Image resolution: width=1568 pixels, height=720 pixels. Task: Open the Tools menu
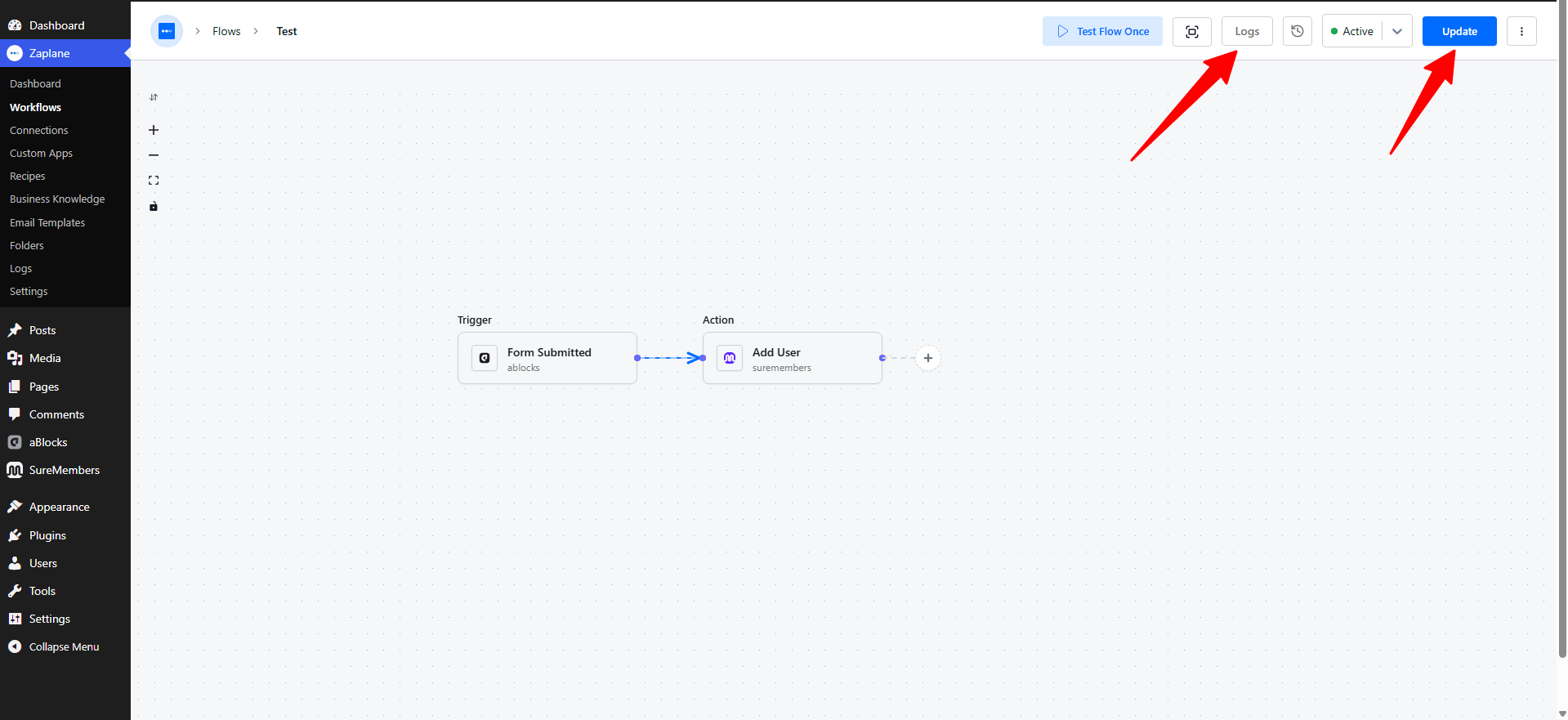65,591
